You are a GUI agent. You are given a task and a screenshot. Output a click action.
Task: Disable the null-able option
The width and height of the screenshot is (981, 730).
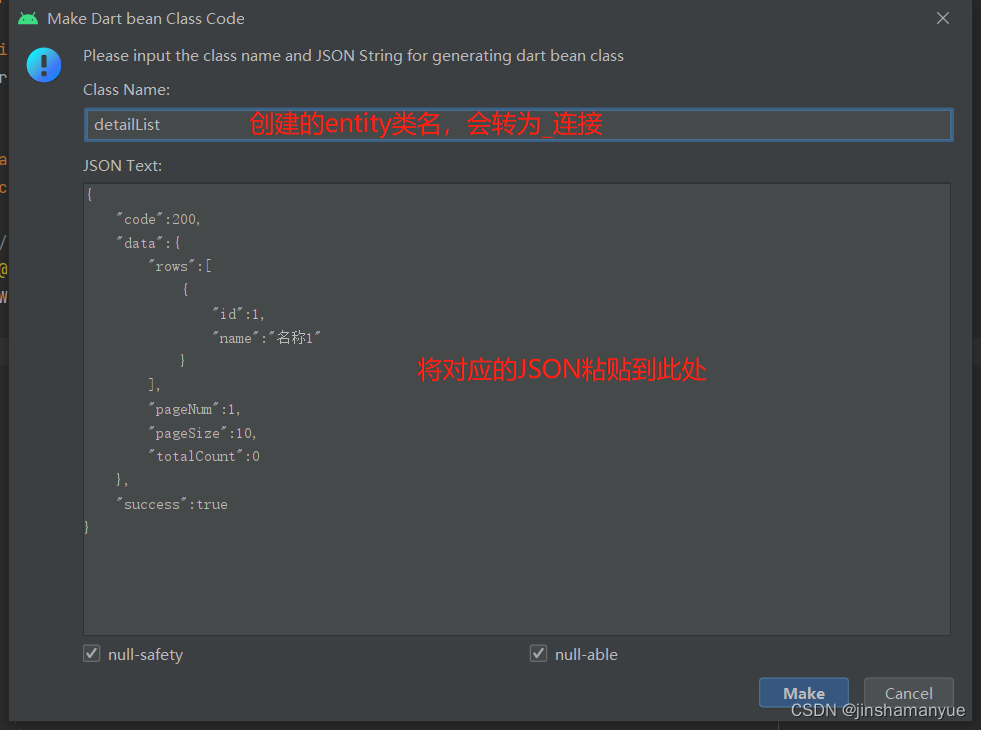pyautogui.click(x=538, y=653)
